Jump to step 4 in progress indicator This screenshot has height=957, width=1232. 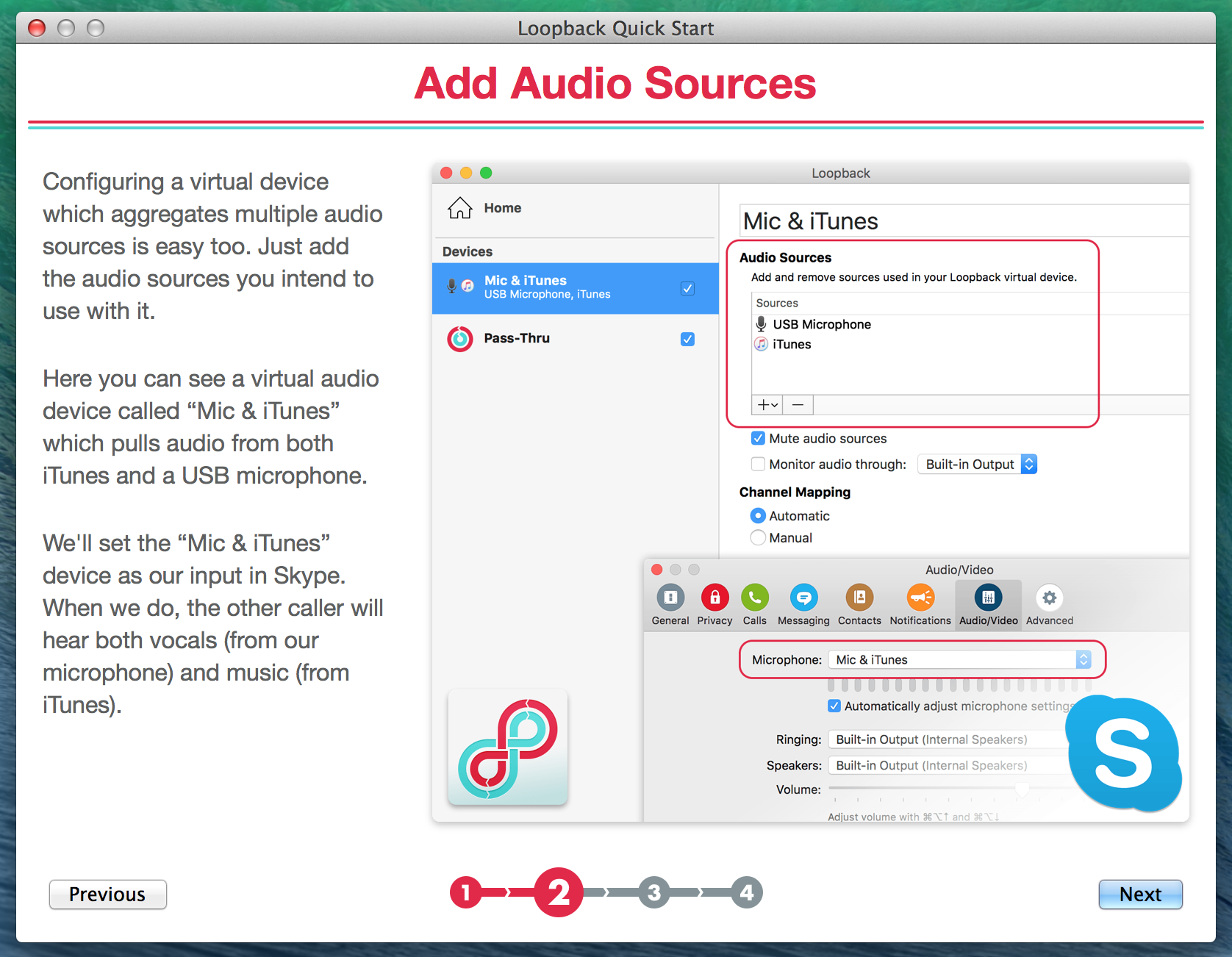(x=747, y=892)
